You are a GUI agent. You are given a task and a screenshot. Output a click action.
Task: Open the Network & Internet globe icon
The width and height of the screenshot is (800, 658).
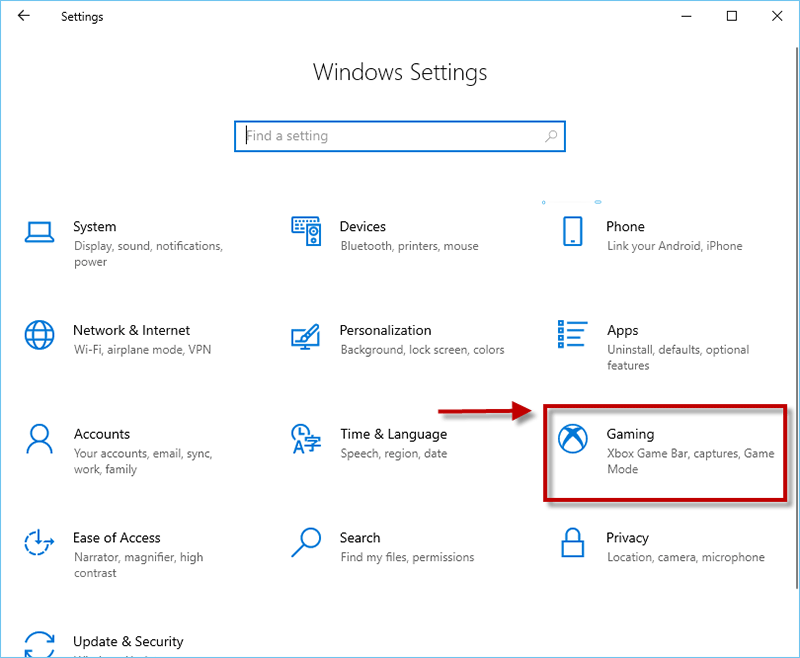tap(39, 335)
